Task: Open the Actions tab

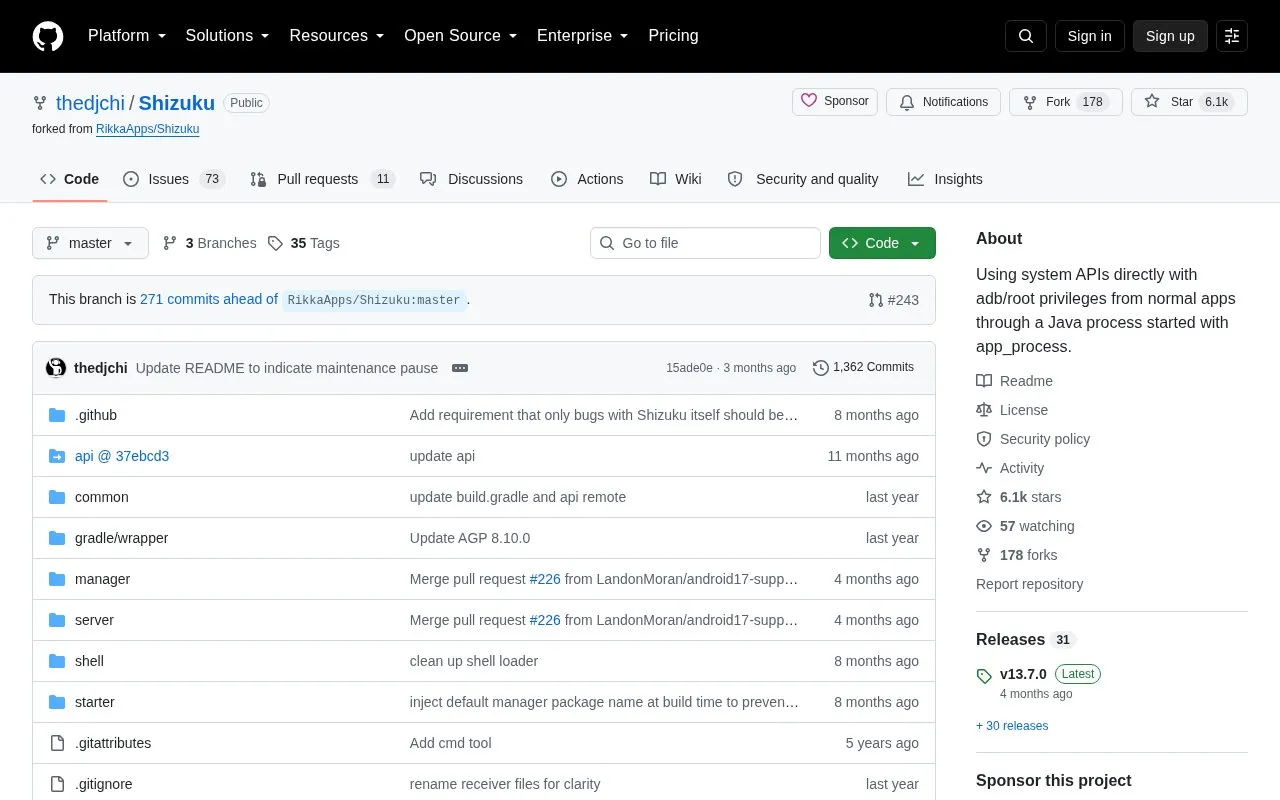Action: [x=587, y=179]
